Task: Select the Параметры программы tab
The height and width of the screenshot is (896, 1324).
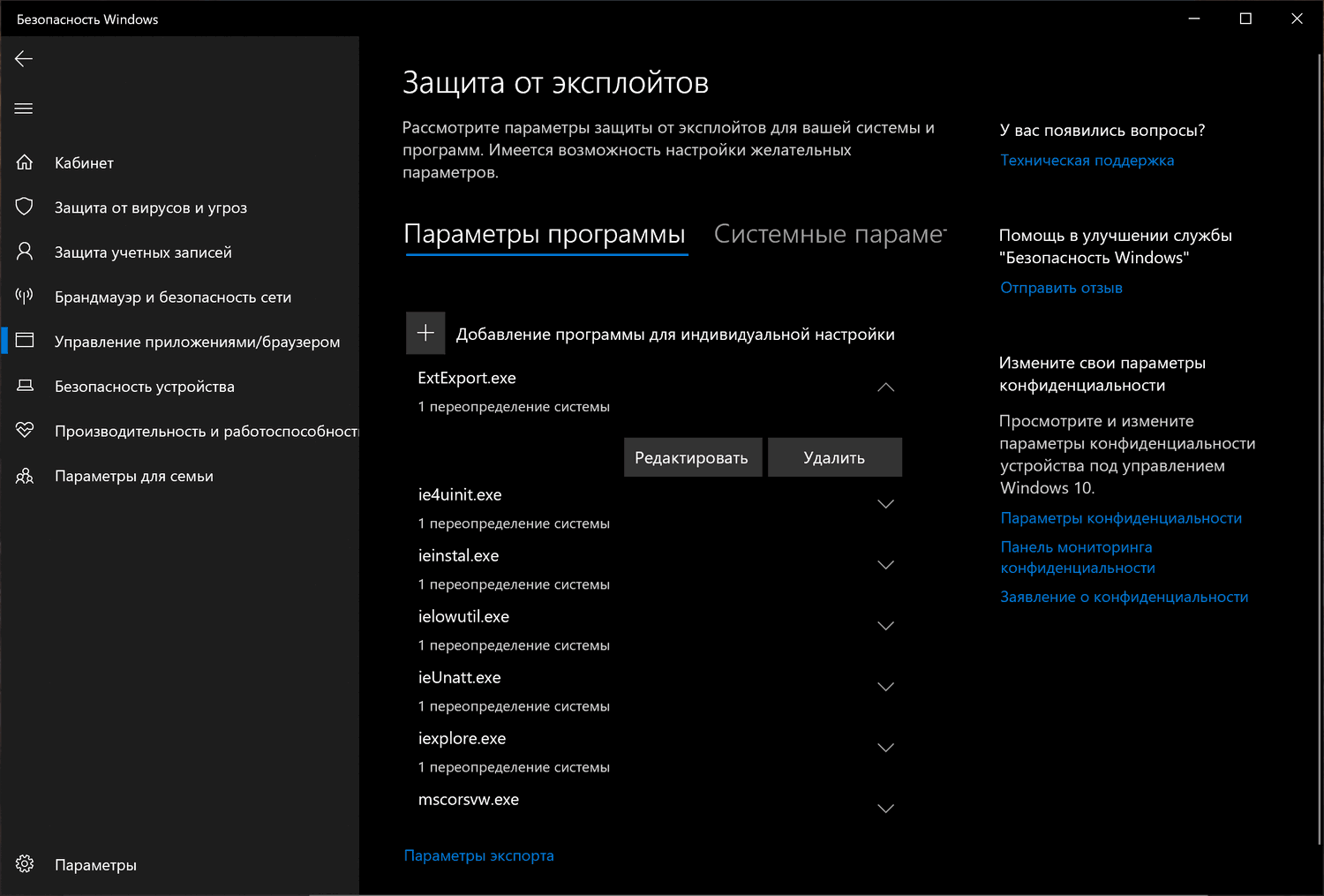Action: point(545,234)
